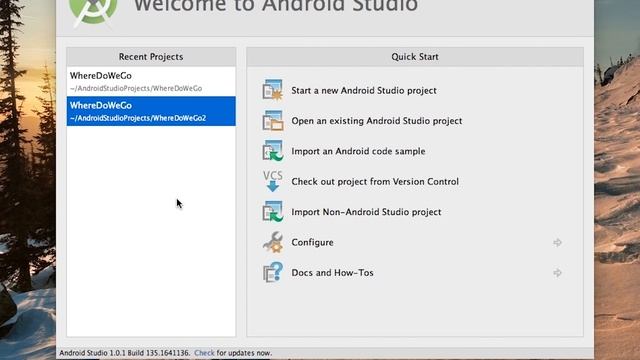Screen dimensions: 640x360
Task: Click the VCS checkout arrow icon
Action: point(273,181)
